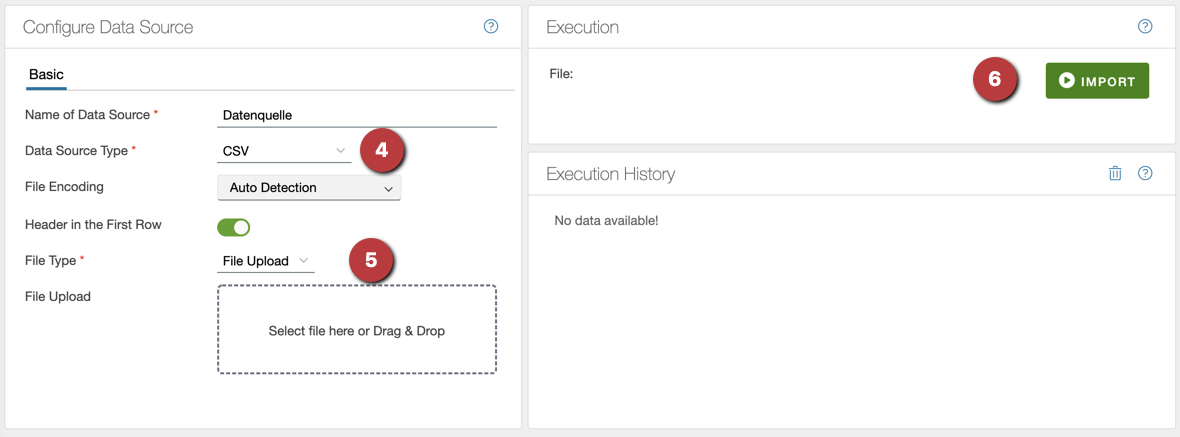Clear execution history with trash icon
This screenshot has width=1180, height=437.
[1115, 173]
